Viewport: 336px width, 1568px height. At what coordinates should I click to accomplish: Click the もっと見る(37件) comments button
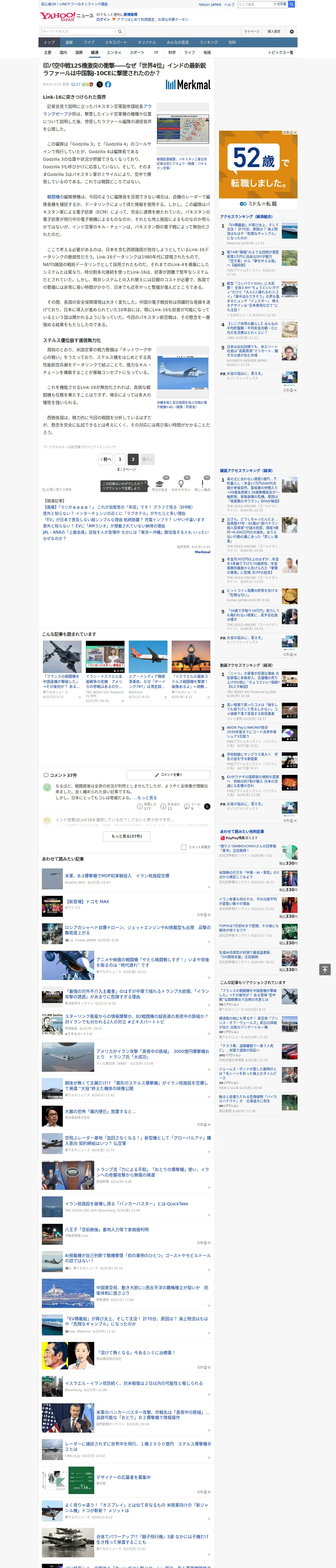click(x=126, y=836)
